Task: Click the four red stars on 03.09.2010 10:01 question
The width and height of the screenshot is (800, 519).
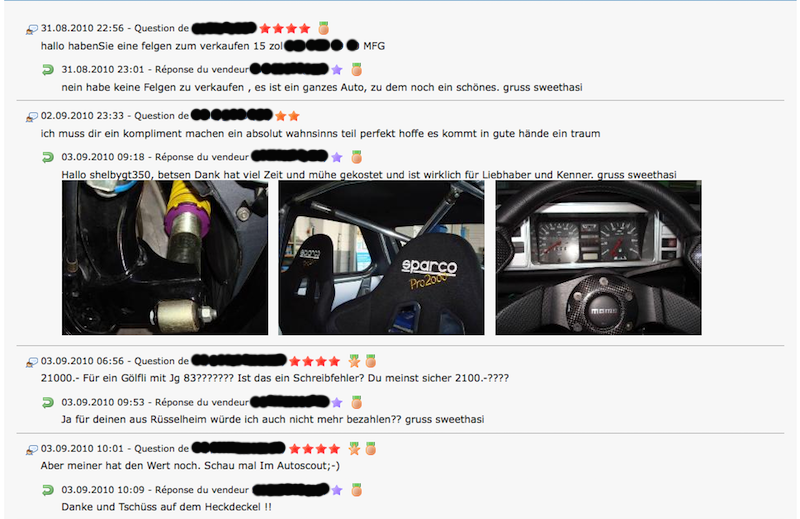Action: [314, 449]
